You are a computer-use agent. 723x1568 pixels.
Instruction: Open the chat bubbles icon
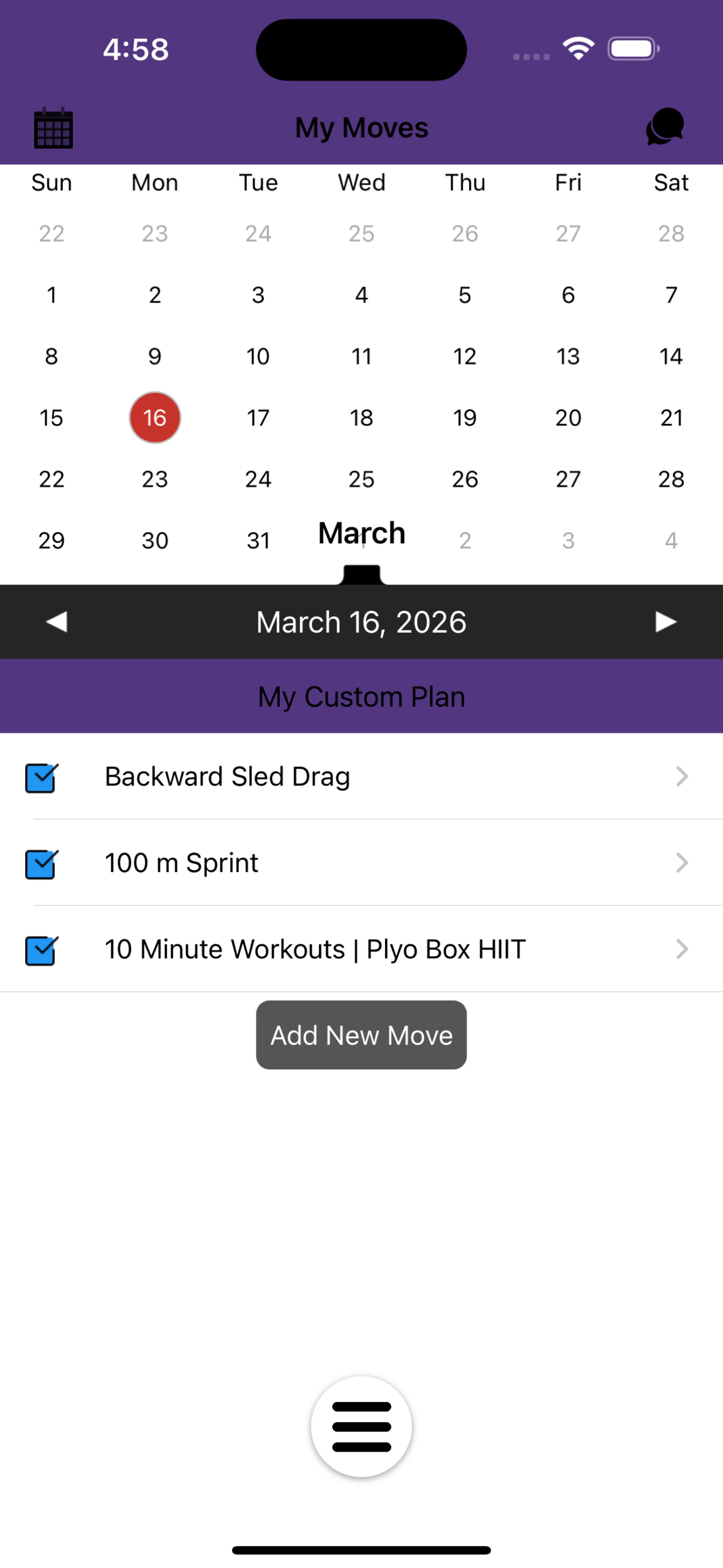click(x=665, y=127)
